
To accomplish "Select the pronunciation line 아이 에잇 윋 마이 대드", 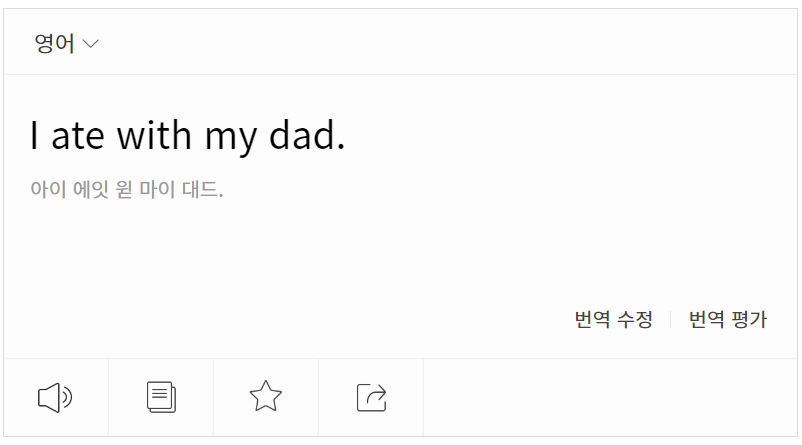I will (127, 189).
